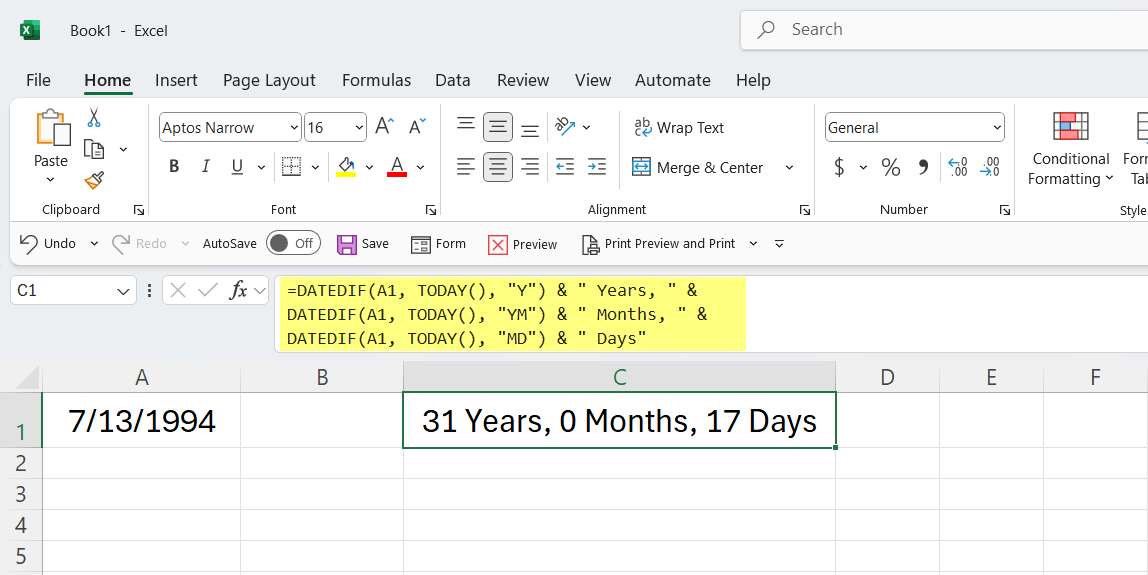Image resolution: width=1148 pixels, height=575 pixels.
Task: Click the Save disk icon
Action: (347, 244)
